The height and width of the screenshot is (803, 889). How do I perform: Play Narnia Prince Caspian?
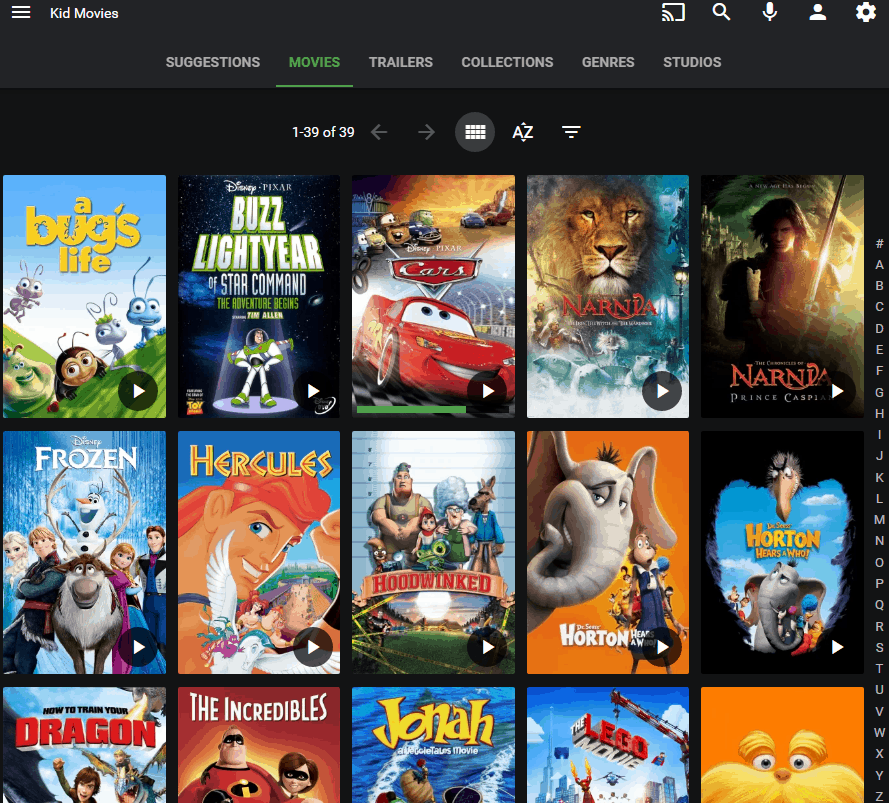coord(837,391)
